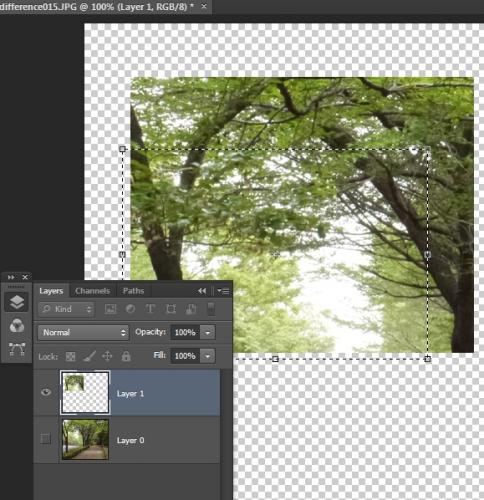Open the Channels icon in collapsed dock
Screen dimensions: 484x500
[17, 326]
